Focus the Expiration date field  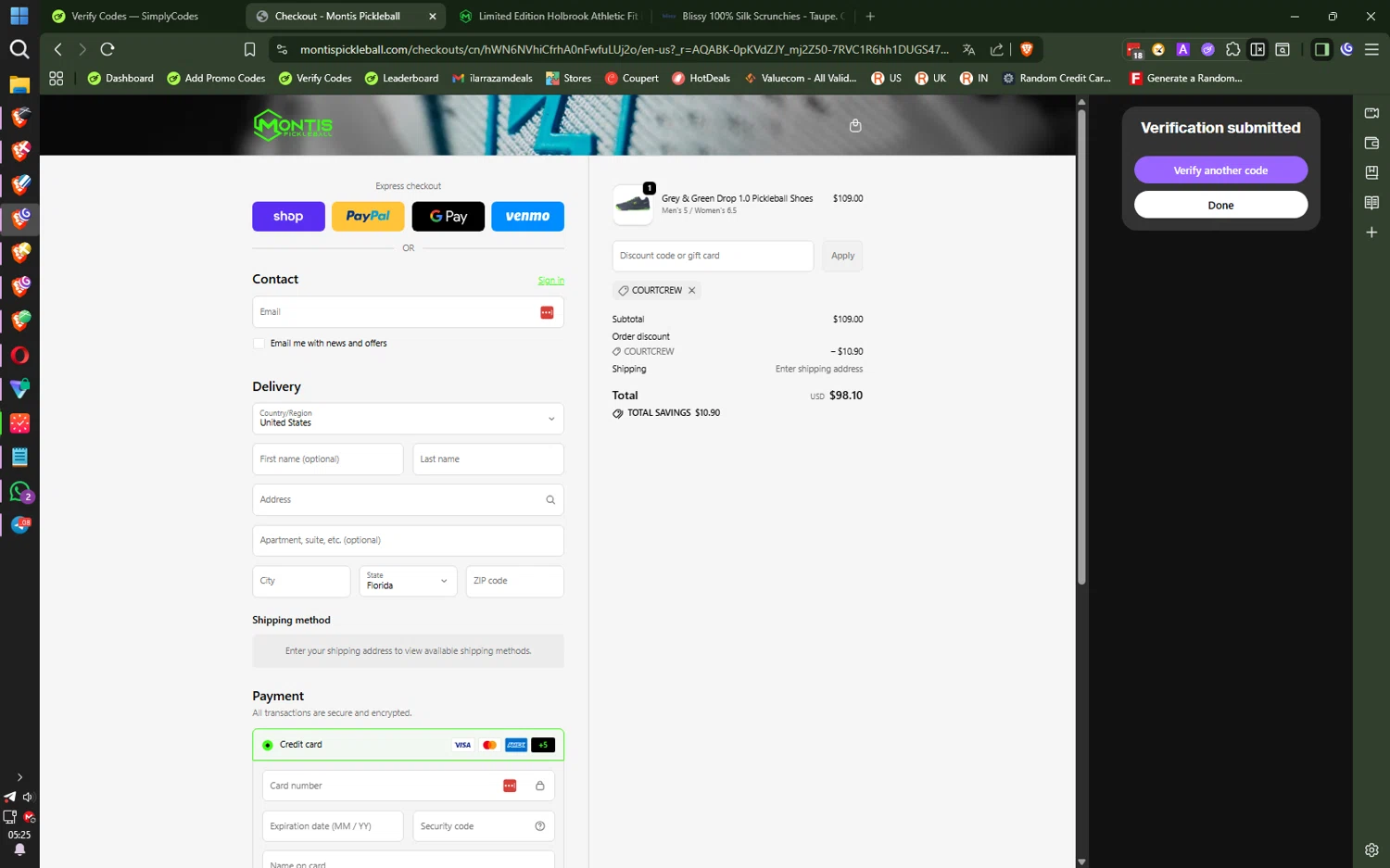coord(333,826)
